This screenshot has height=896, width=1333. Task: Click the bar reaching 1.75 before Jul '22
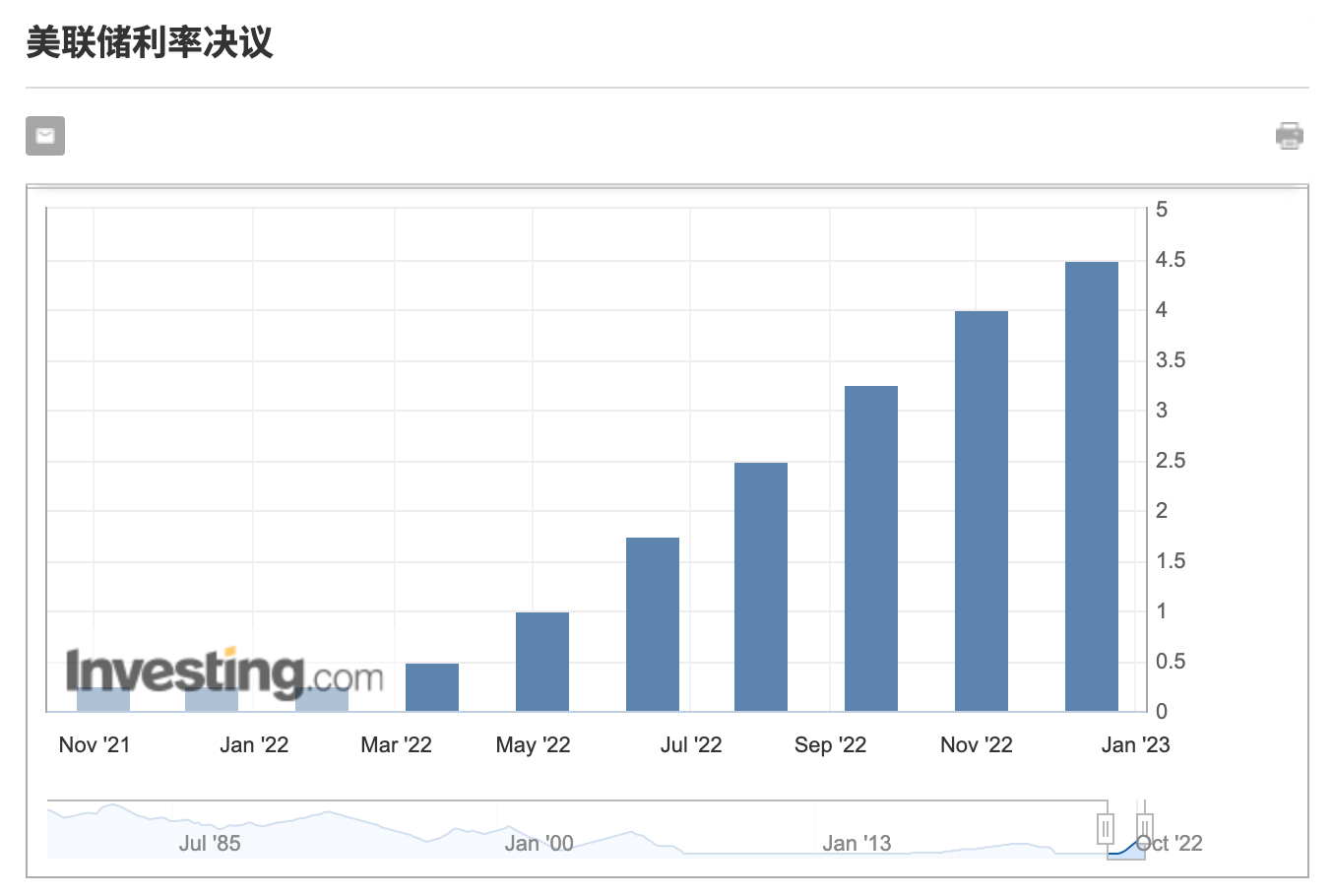click(653, 624)
